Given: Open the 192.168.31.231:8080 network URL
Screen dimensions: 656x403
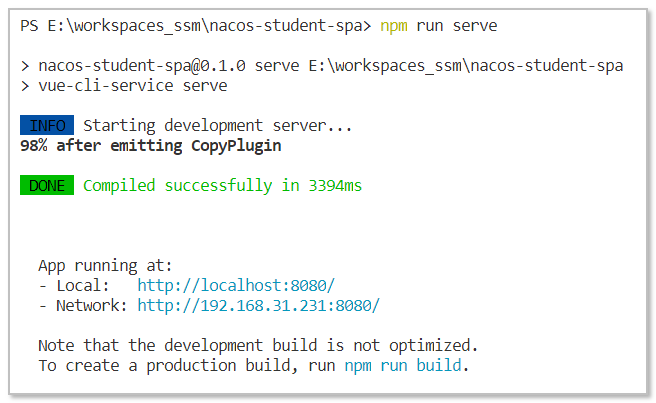Looking at the screenshot, I should click(259, 306).
